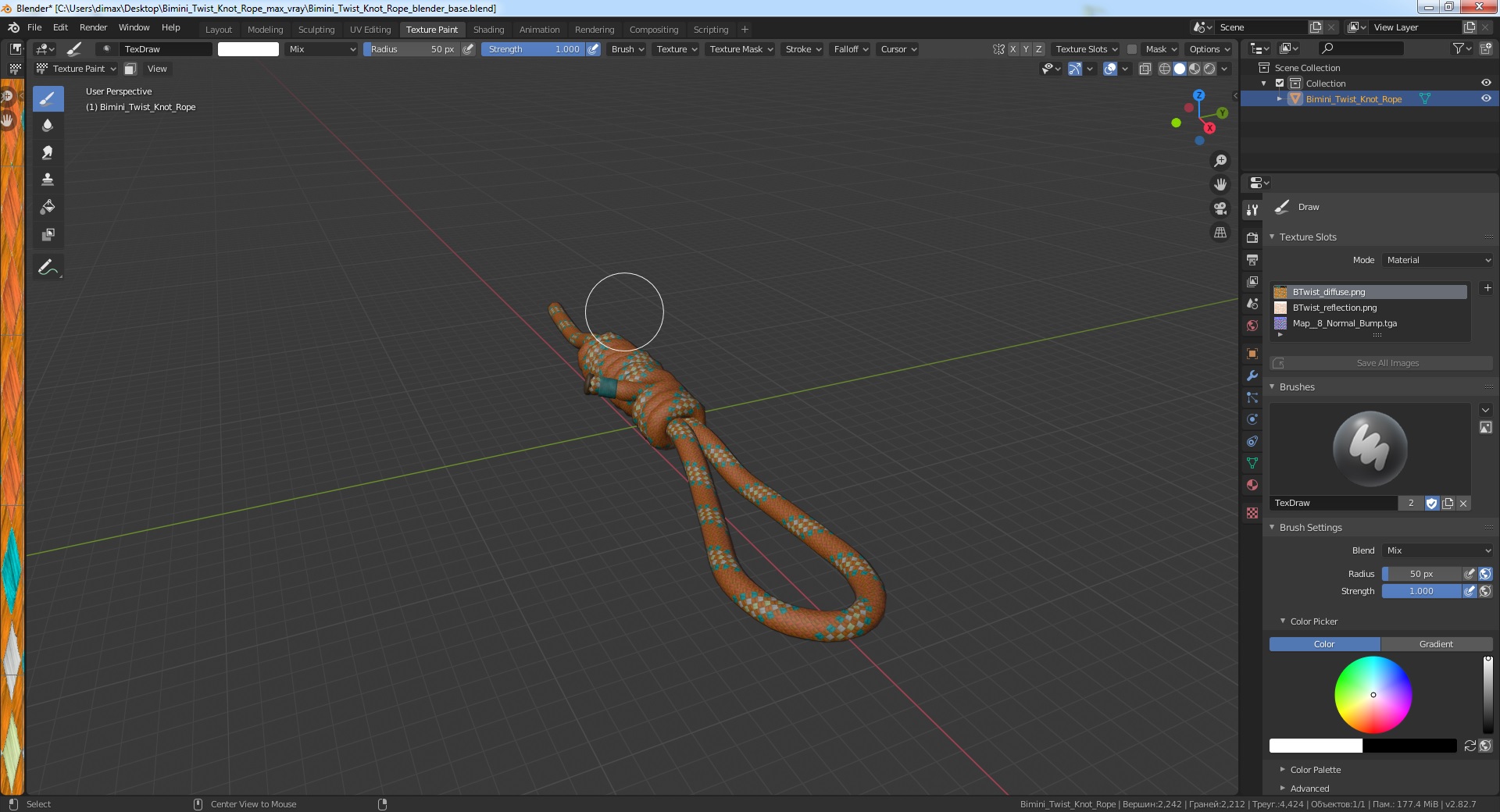This screenshot has height=812, width=1500.
Task: Open Modifiers properties tab
Action: click(1252, 376)
